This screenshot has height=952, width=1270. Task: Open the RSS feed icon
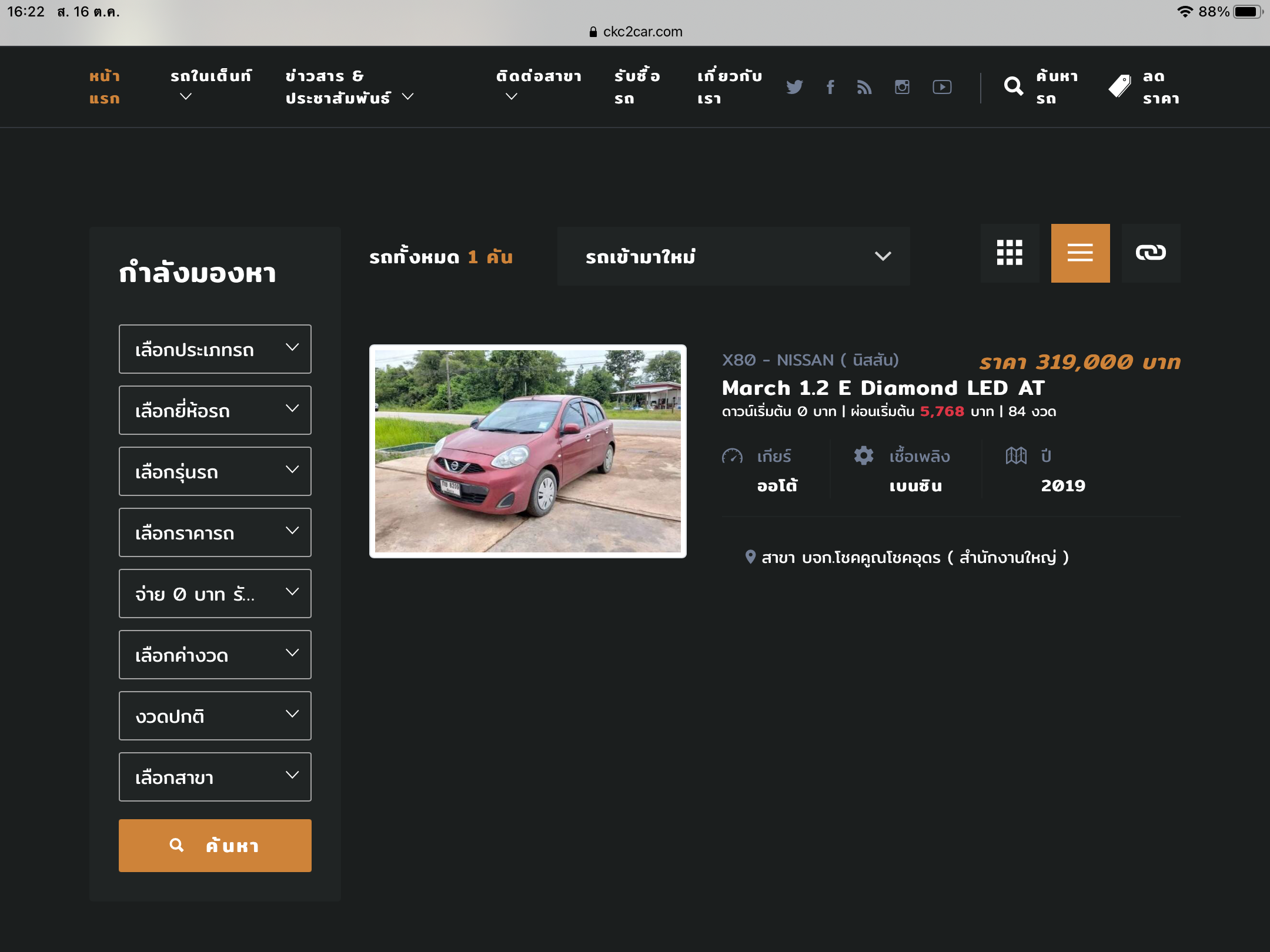point(864,87)
